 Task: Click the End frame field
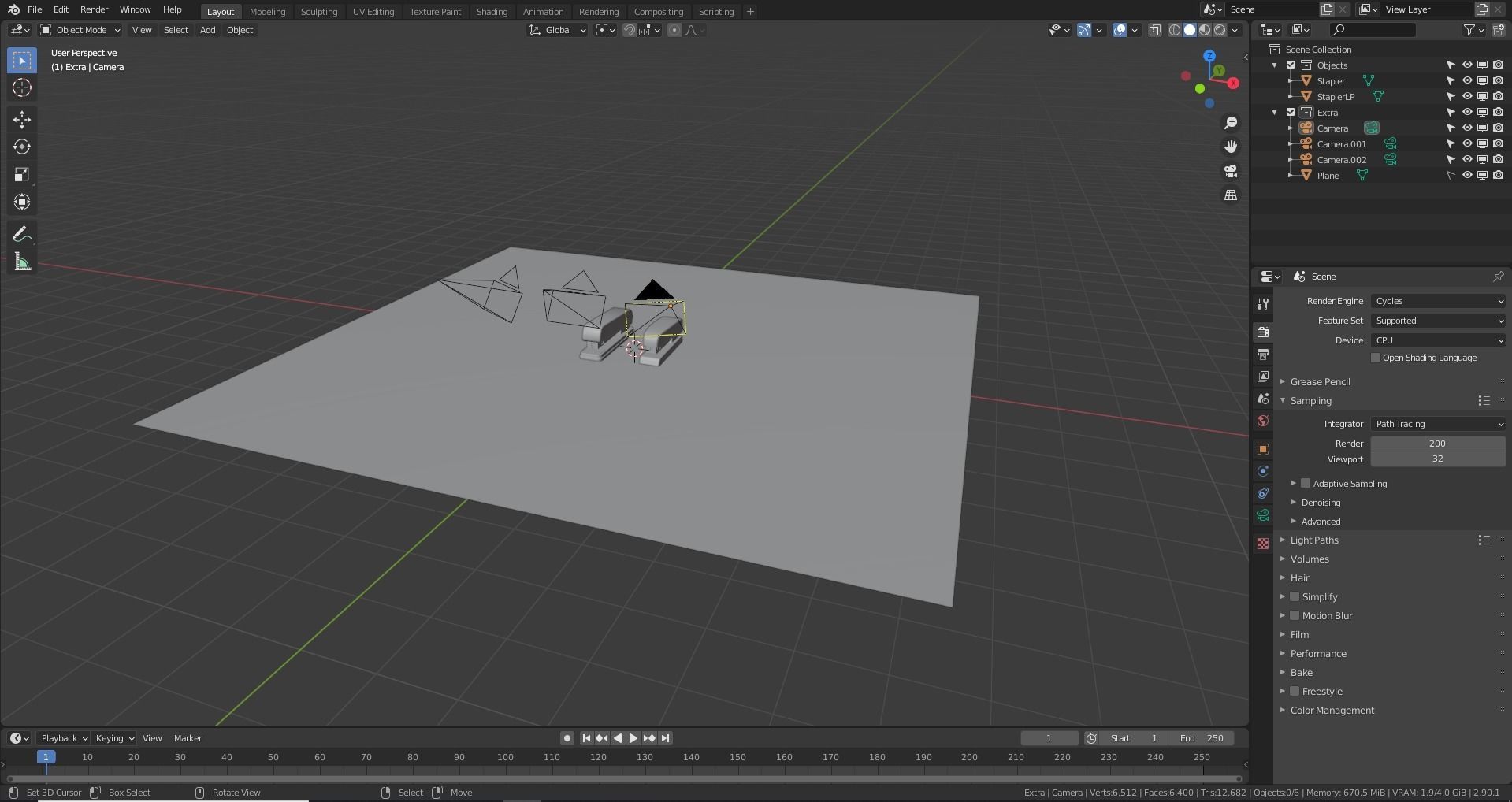(x=1202, y=738)
